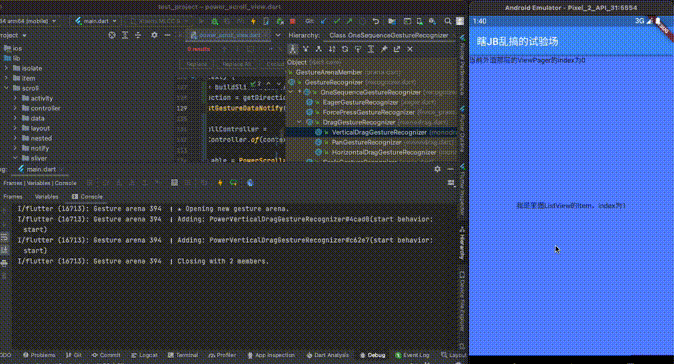This screenshot has height=364, width=674.
Task: Open the Event Log tool window
Action: (412, 355)
